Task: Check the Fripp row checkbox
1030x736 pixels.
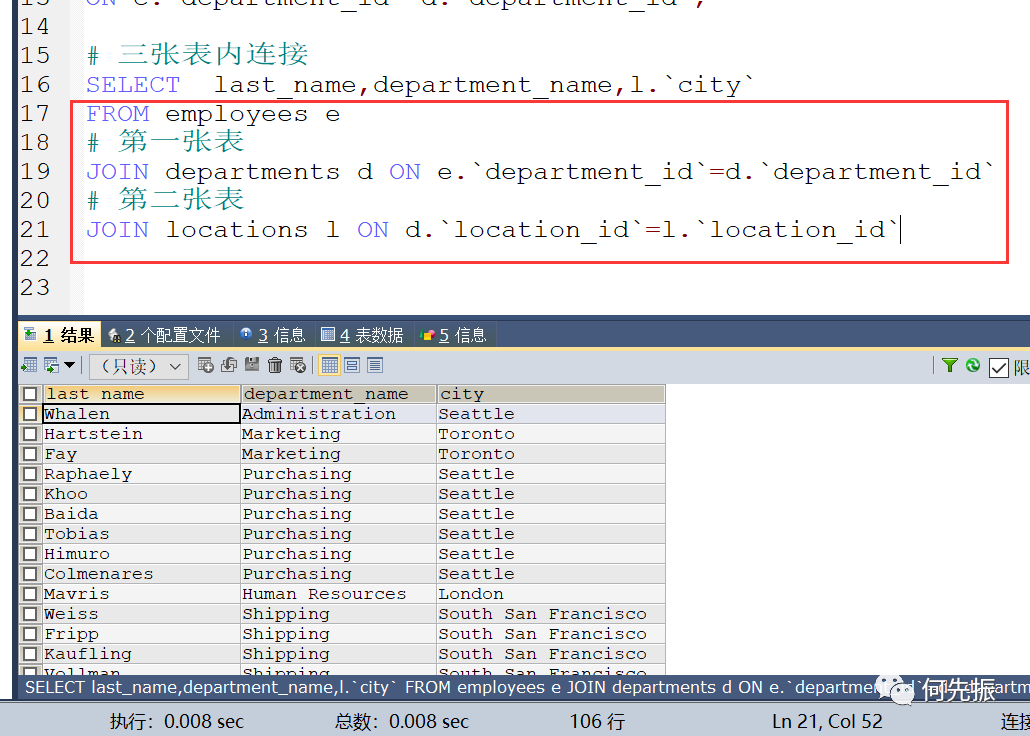Action: pyautogui.click(x=30, y=634)
